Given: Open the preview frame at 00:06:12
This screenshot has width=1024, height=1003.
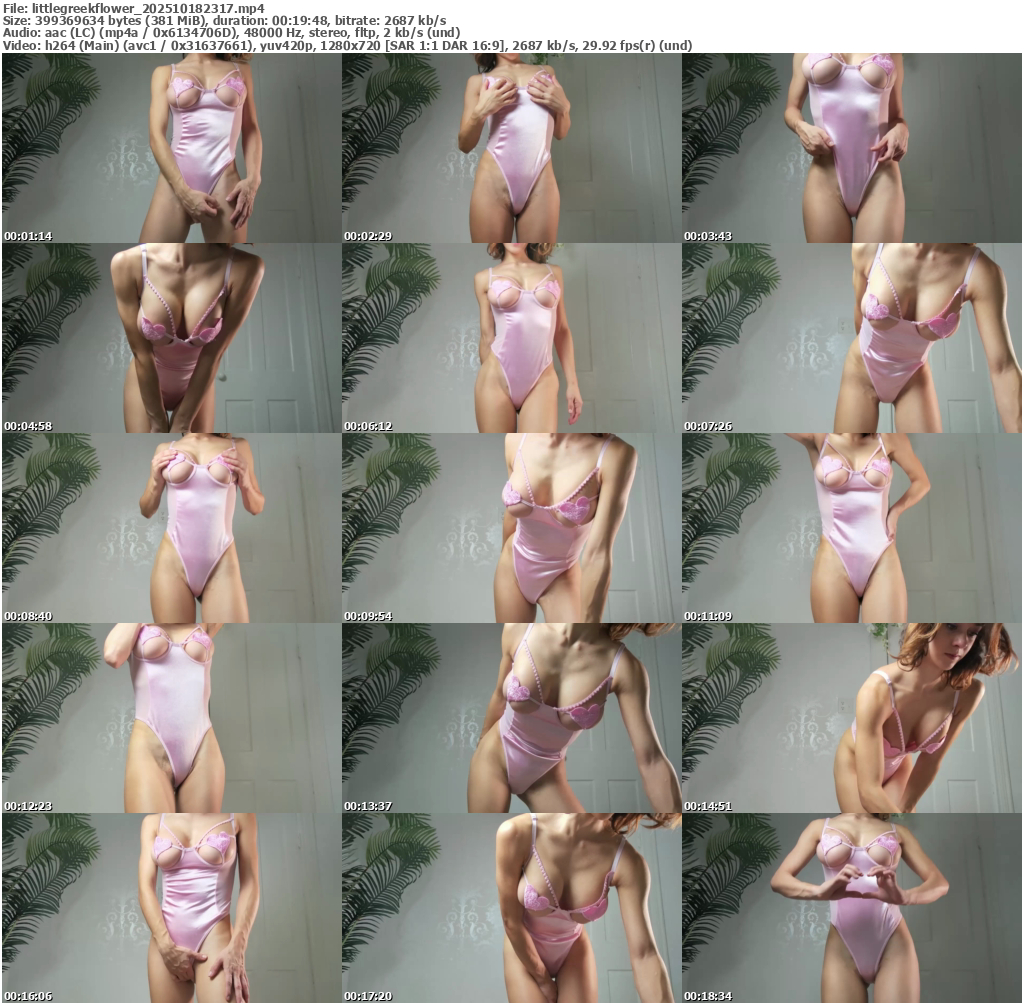Looking at the screenshot, I should 511,338.
